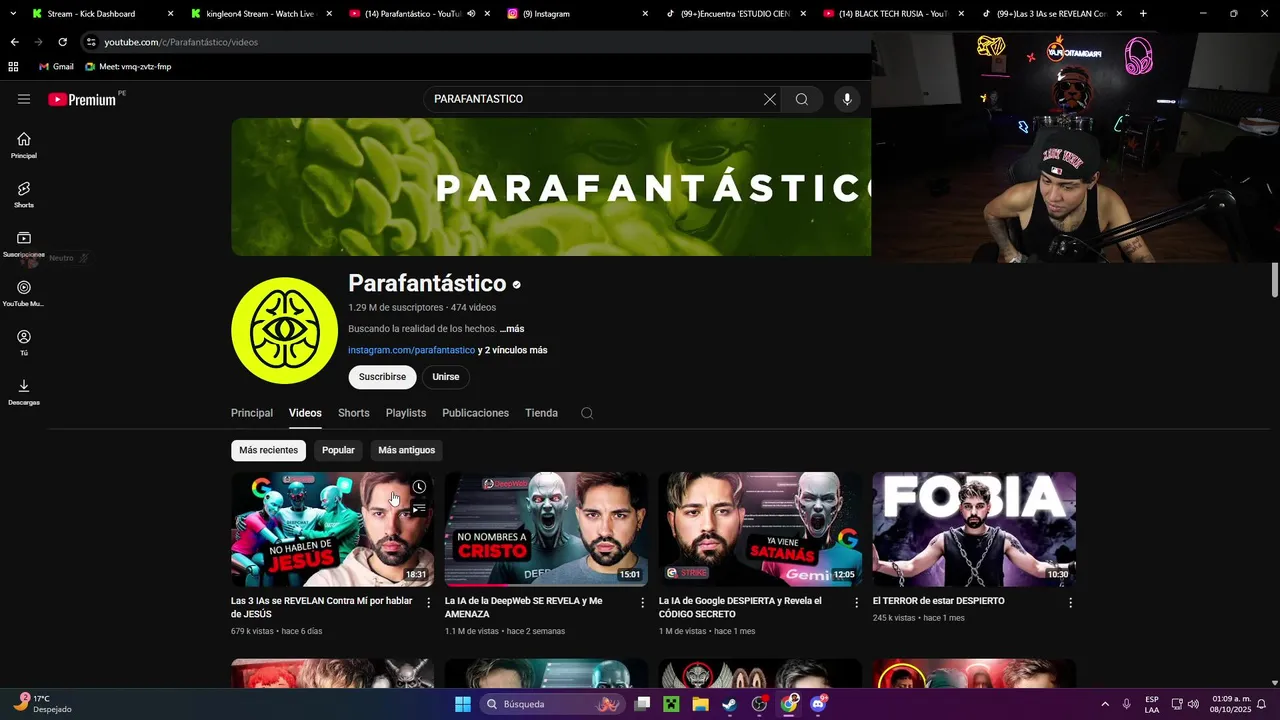Select the Más antiguos filter chip
The image size is (1280, 720).
pyautogui.click(x=406, y=450)
